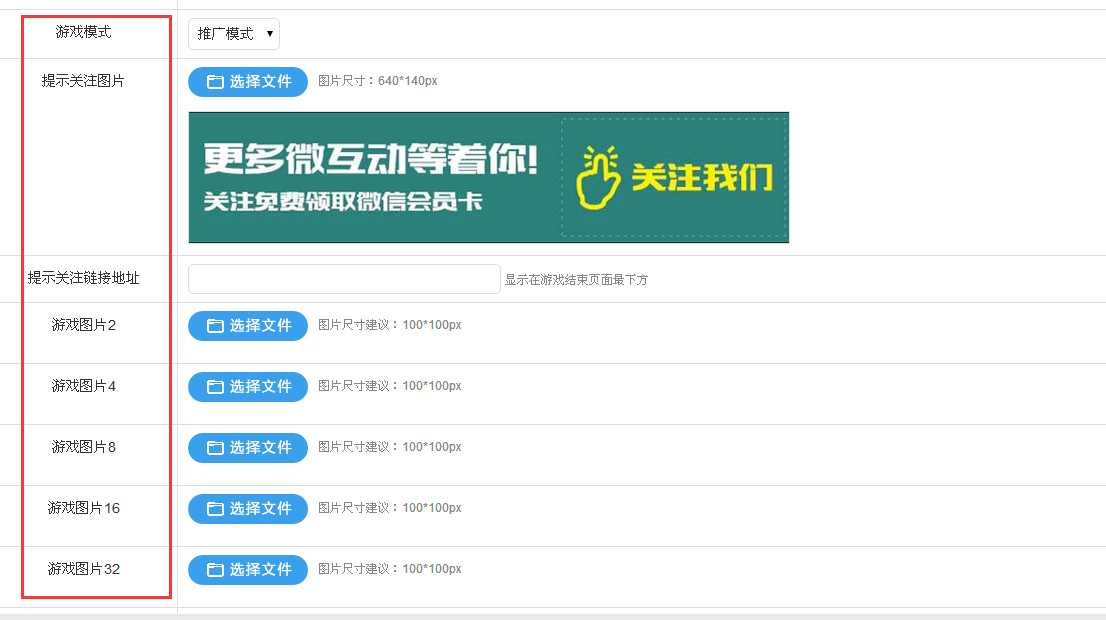Click folder icon in 游戏图片16 upload button
This screenshot has width=1106, height=620.
pos(215,509)
